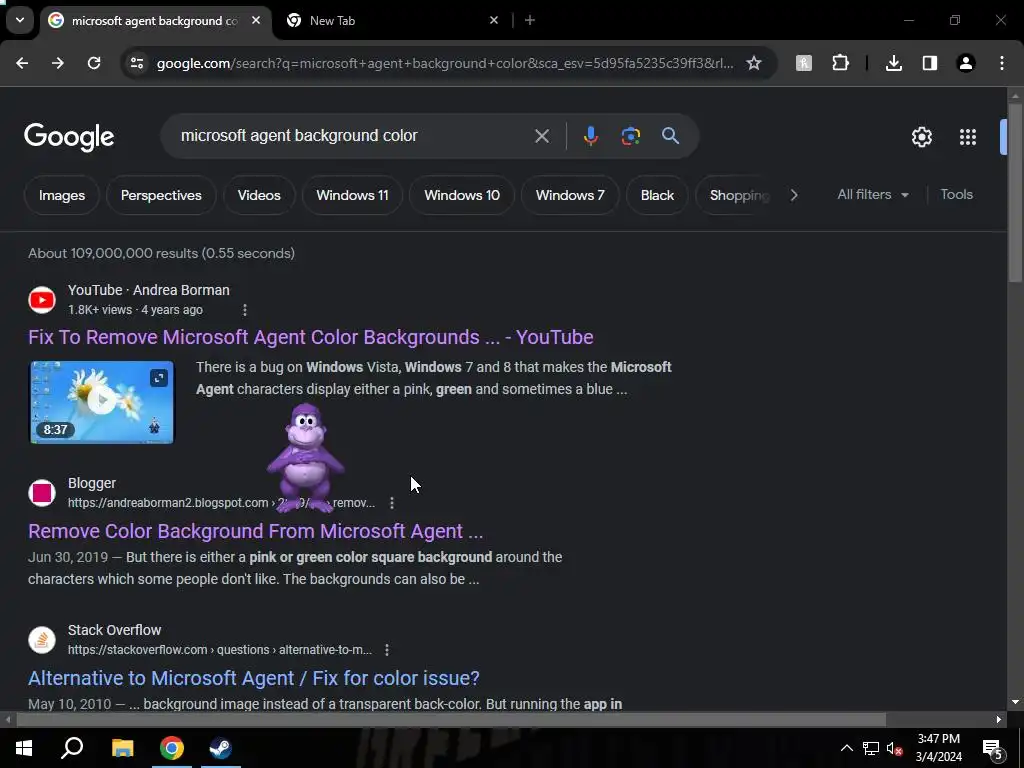Show more filter chips with right chevron

click(x=793, y=195)
